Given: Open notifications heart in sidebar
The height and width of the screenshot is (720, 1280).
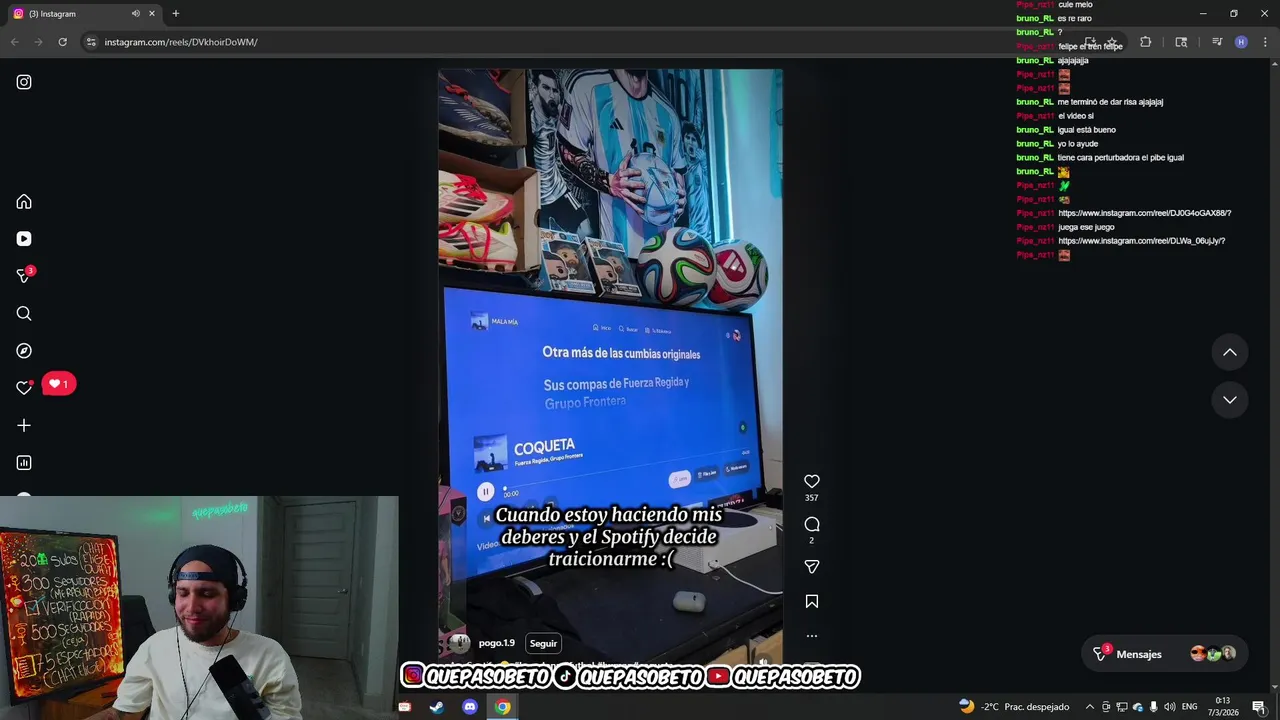Looking at the screenshot, I should (24, 388).
